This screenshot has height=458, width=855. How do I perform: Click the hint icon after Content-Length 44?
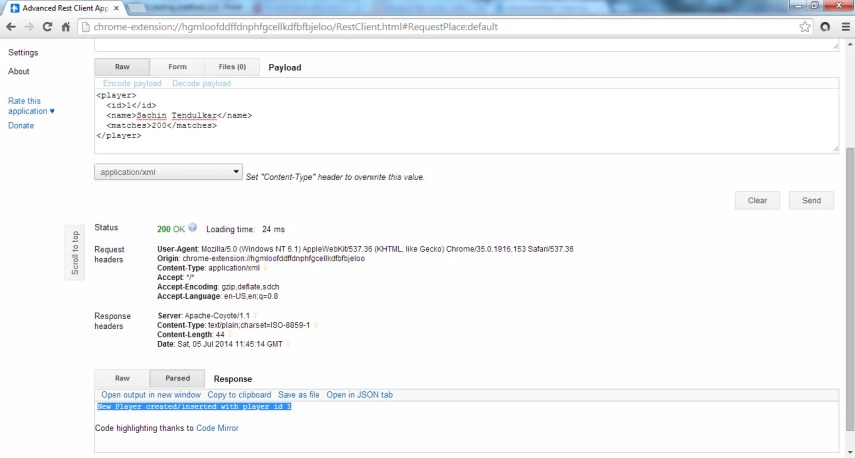(230, 334)
